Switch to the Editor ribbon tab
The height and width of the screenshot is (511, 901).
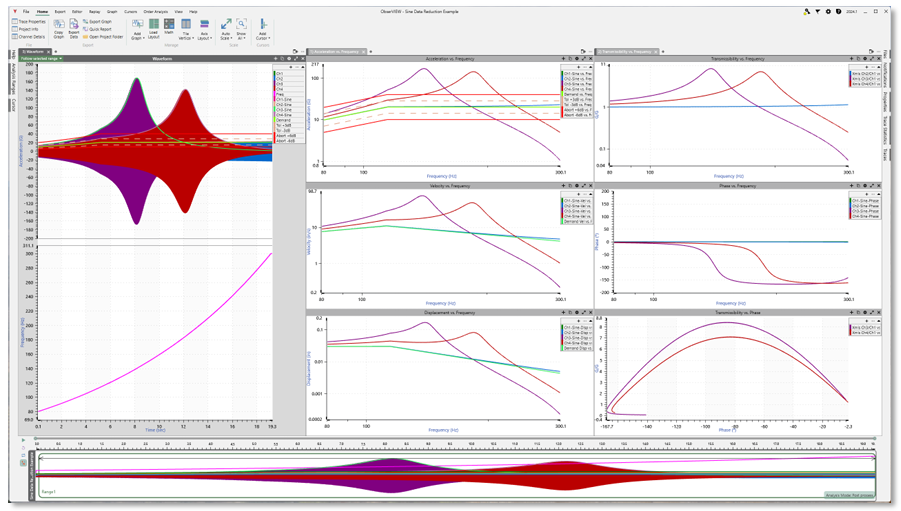coord(77,11)
